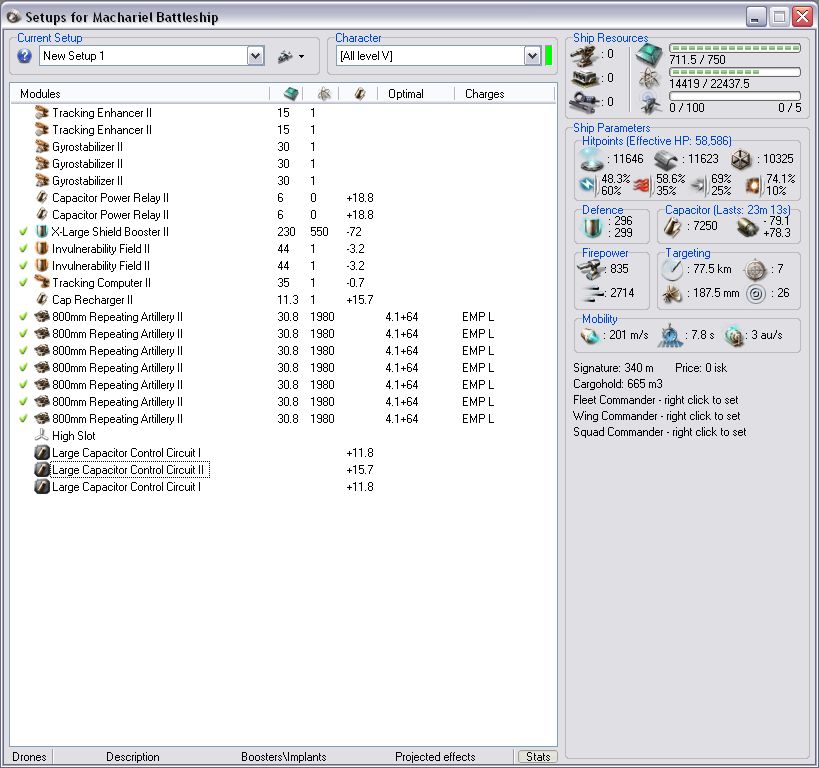Click the thermal resistance flame icon
The width and height of the screenshot is (819, 768).
pyautogui.click(x=643, y=185)
